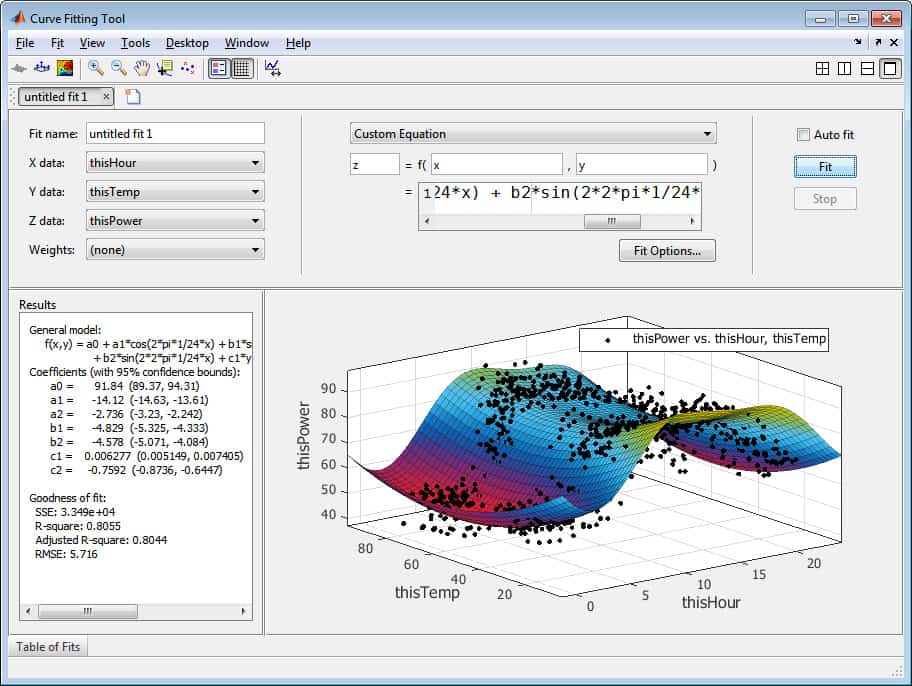Open the X data thisHour dropdown
Viewport: 912px width, 686px height.
click(x=175, y=162)
